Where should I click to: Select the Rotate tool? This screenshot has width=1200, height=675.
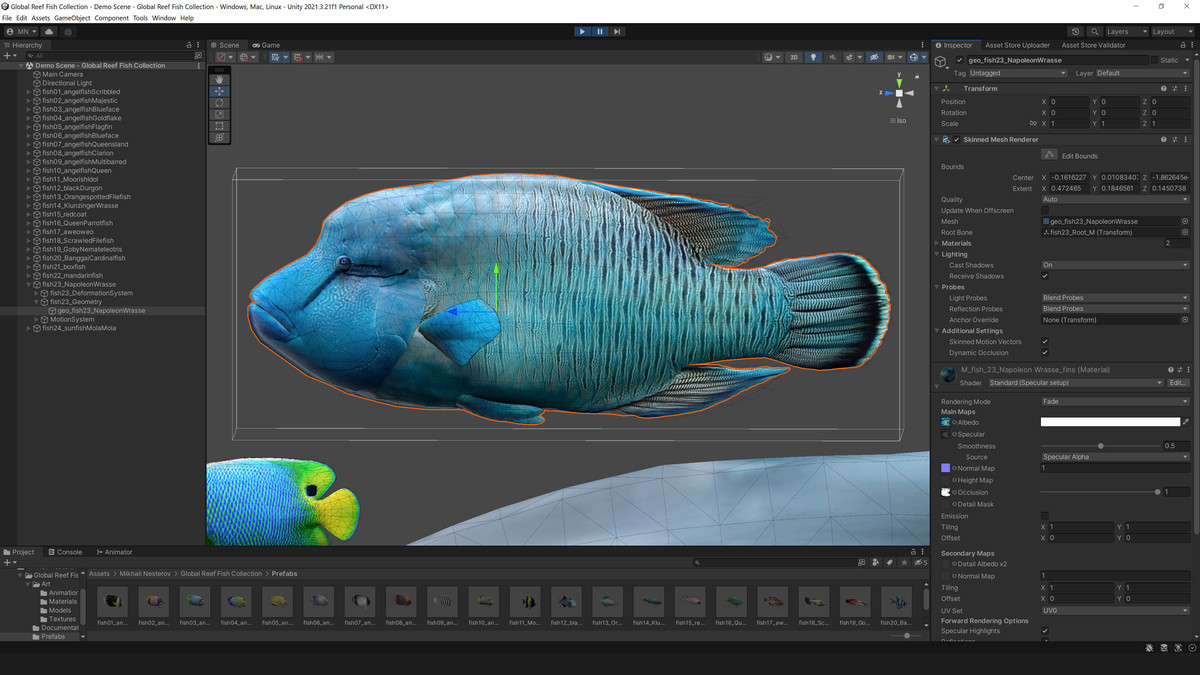(x=219, y=103)
